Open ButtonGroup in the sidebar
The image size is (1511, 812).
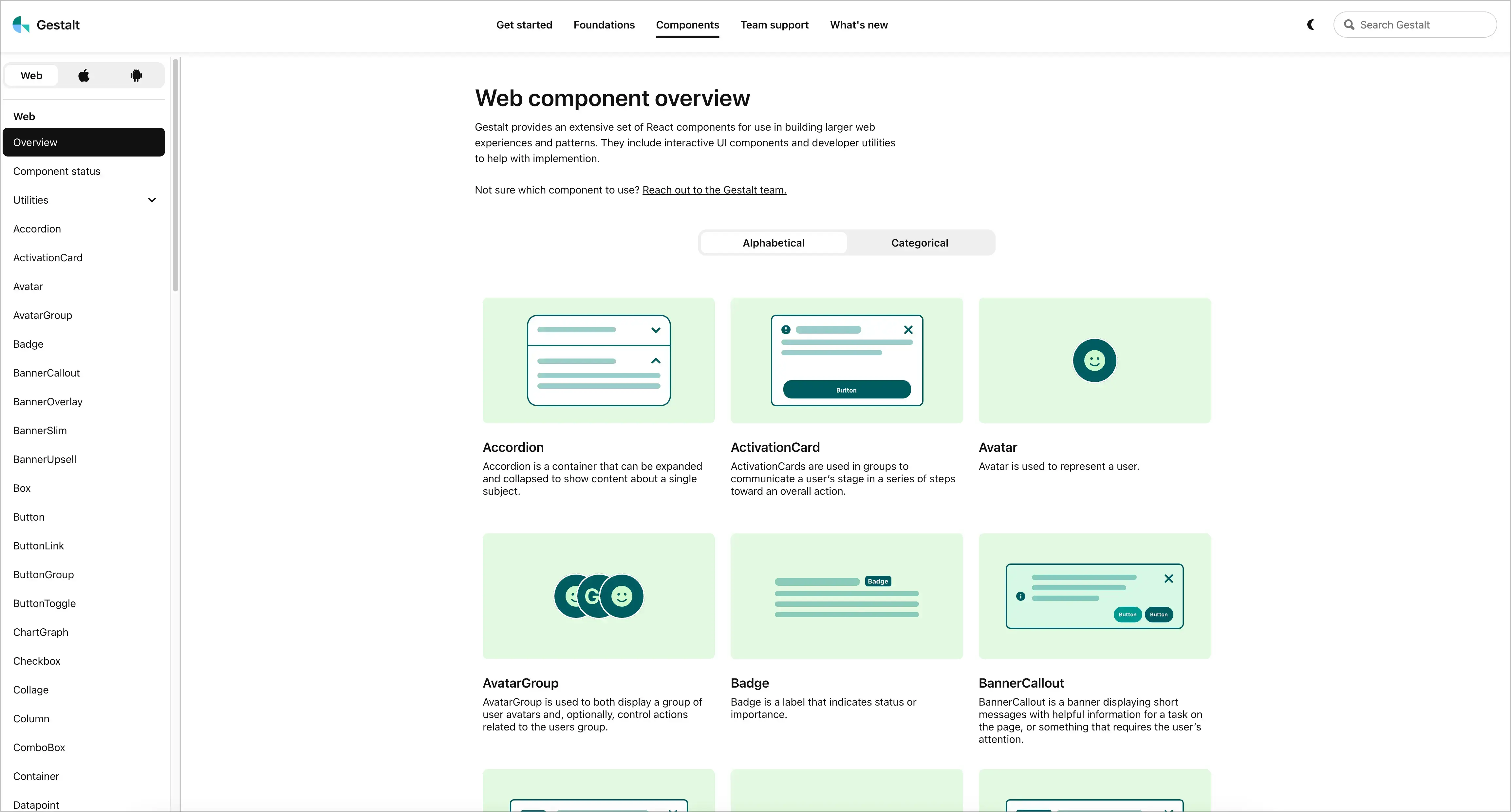tap(84, 575)
